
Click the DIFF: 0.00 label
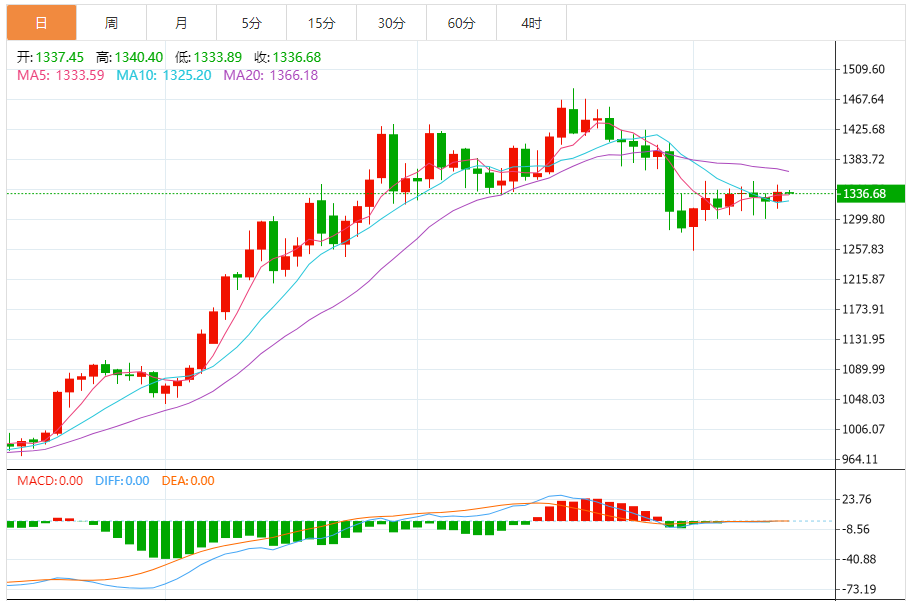click(122, 481)
